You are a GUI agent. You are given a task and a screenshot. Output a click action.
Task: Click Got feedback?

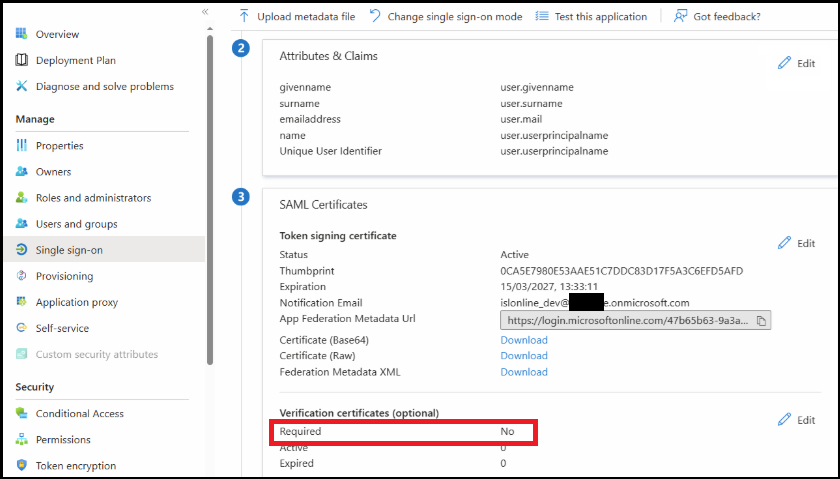tap(726, 17)
